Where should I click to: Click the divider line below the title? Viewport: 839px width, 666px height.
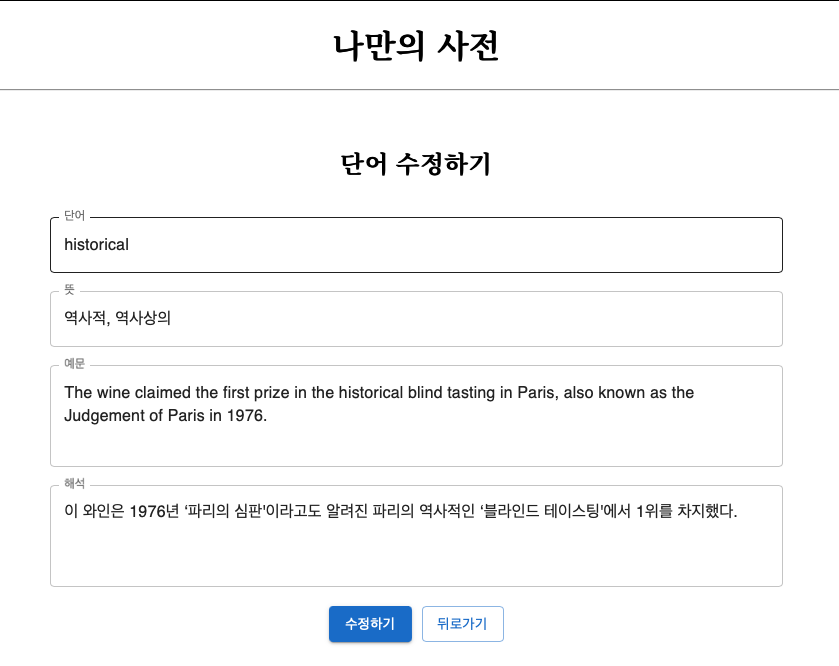(419, 88)
